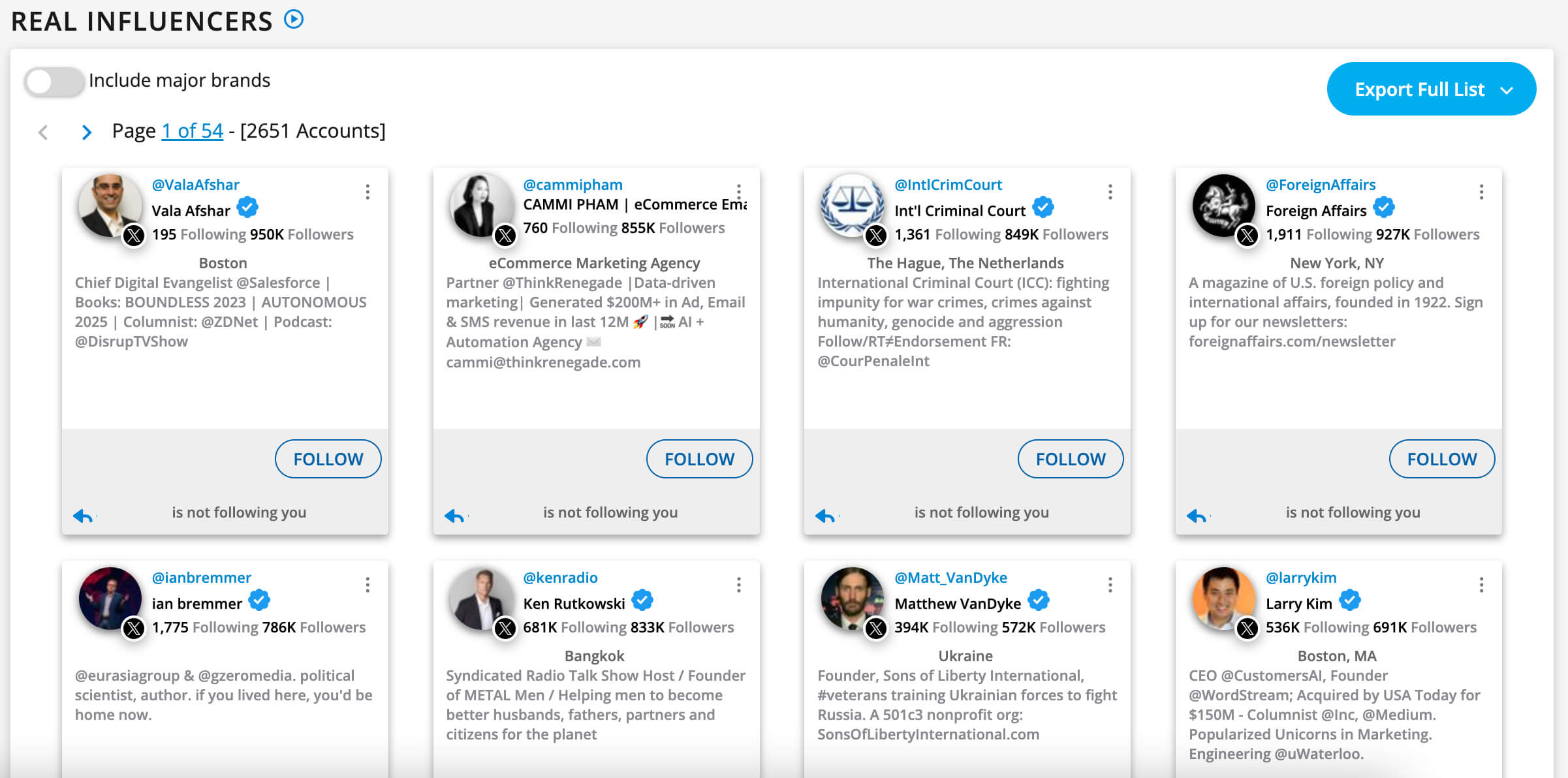Viewport: 1568px width, 778px height.
Task: Click the Foreign Affairs verified badge
Action: (x=1385, y=207)
